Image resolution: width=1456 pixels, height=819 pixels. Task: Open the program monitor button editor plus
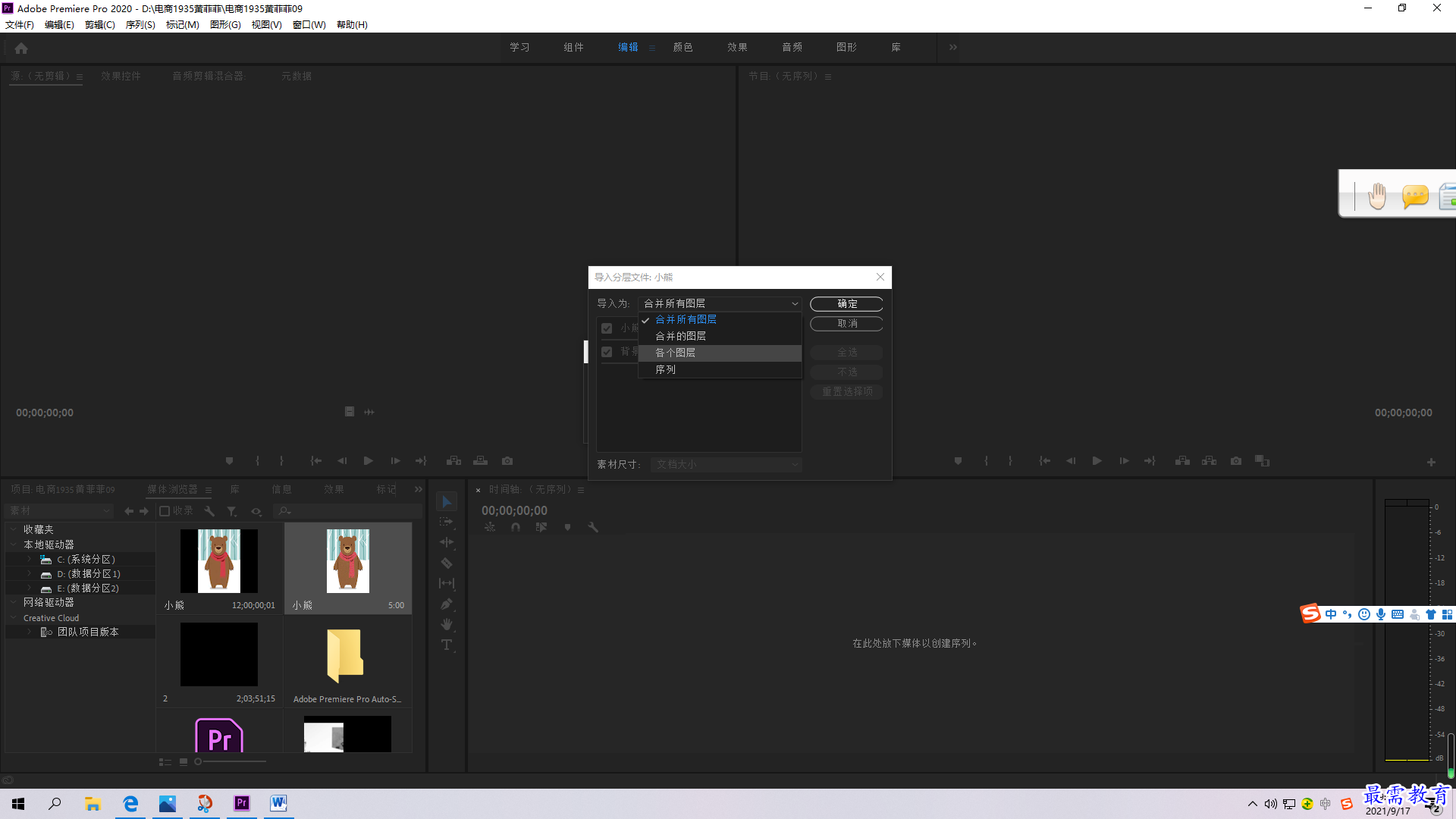[x=1431, y=462]
